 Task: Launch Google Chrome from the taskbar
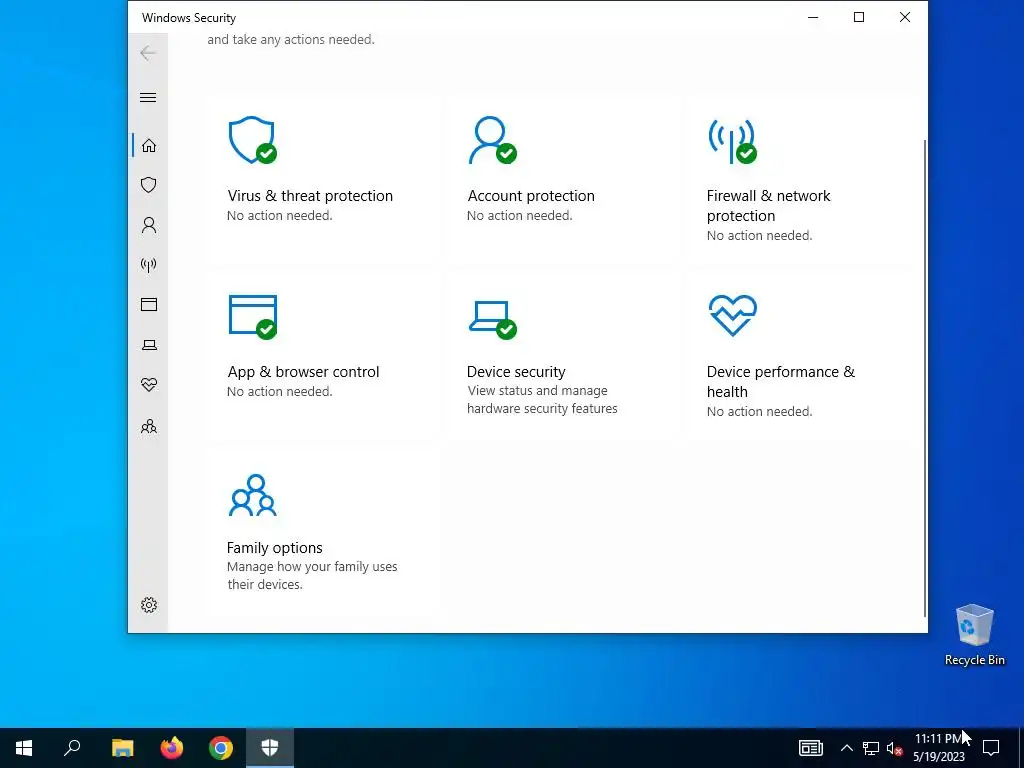(221, 748)
